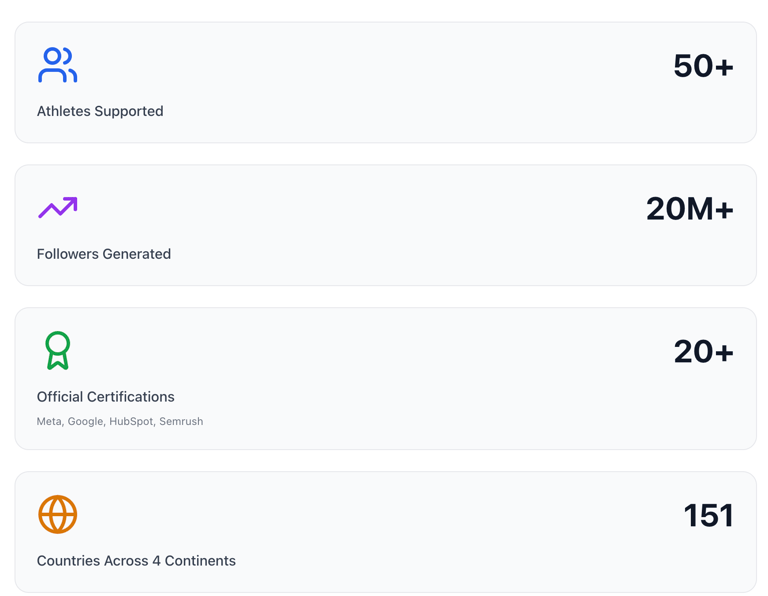Viewport: 768px width, 596px height.
Task: Click the word Semrush in certifications subtitle
Action: click(181, 422)
